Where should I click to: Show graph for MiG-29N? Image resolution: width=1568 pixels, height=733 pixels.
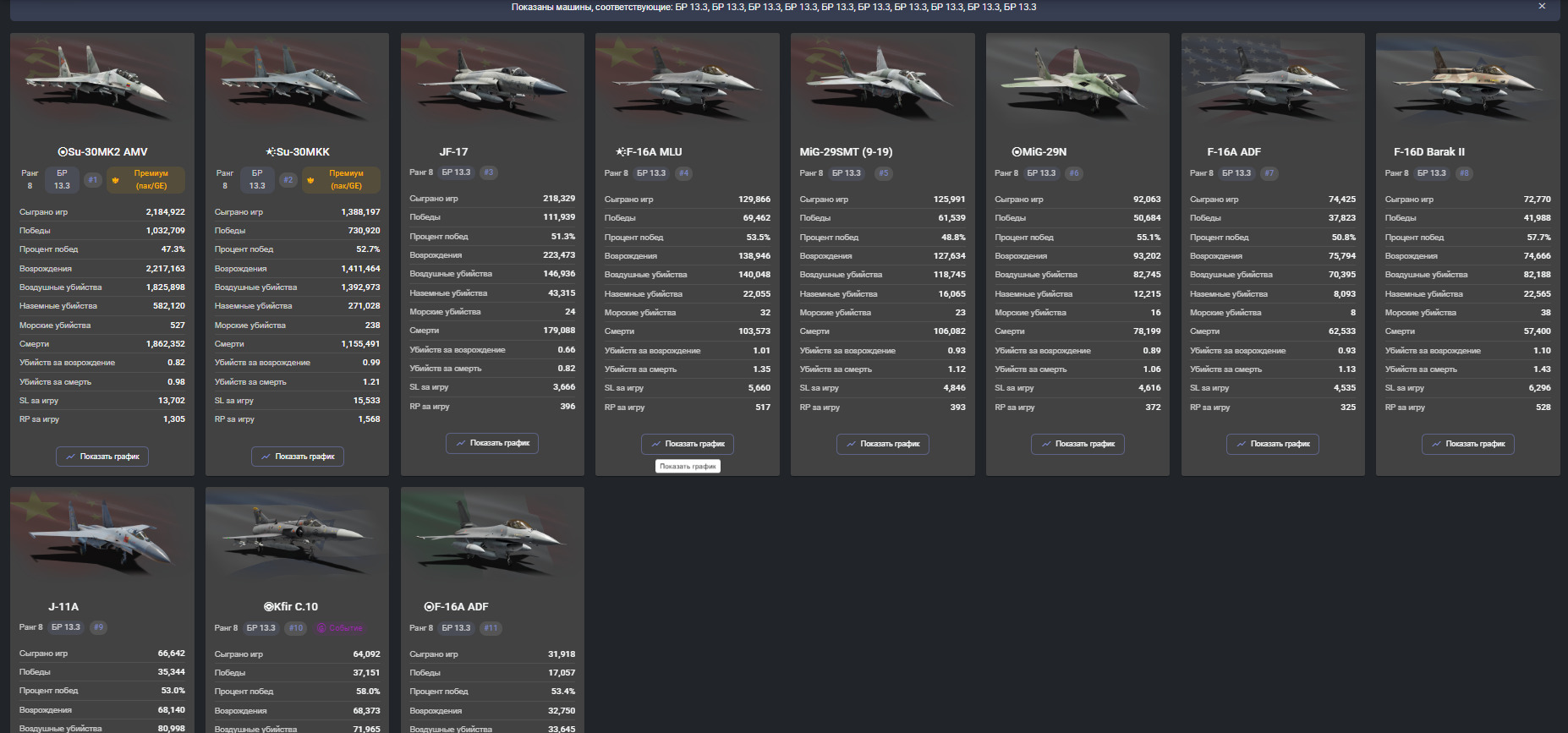(x=1077, y=444)
